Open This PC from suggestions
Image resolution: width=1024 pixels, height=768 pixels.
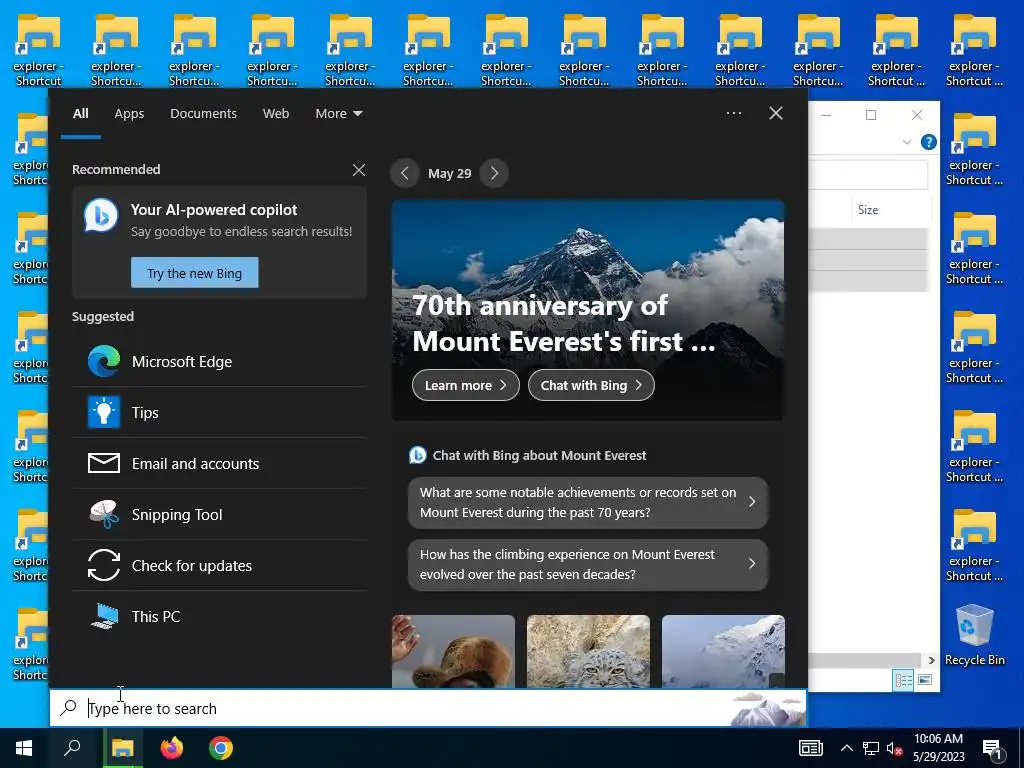click(219, 616)
